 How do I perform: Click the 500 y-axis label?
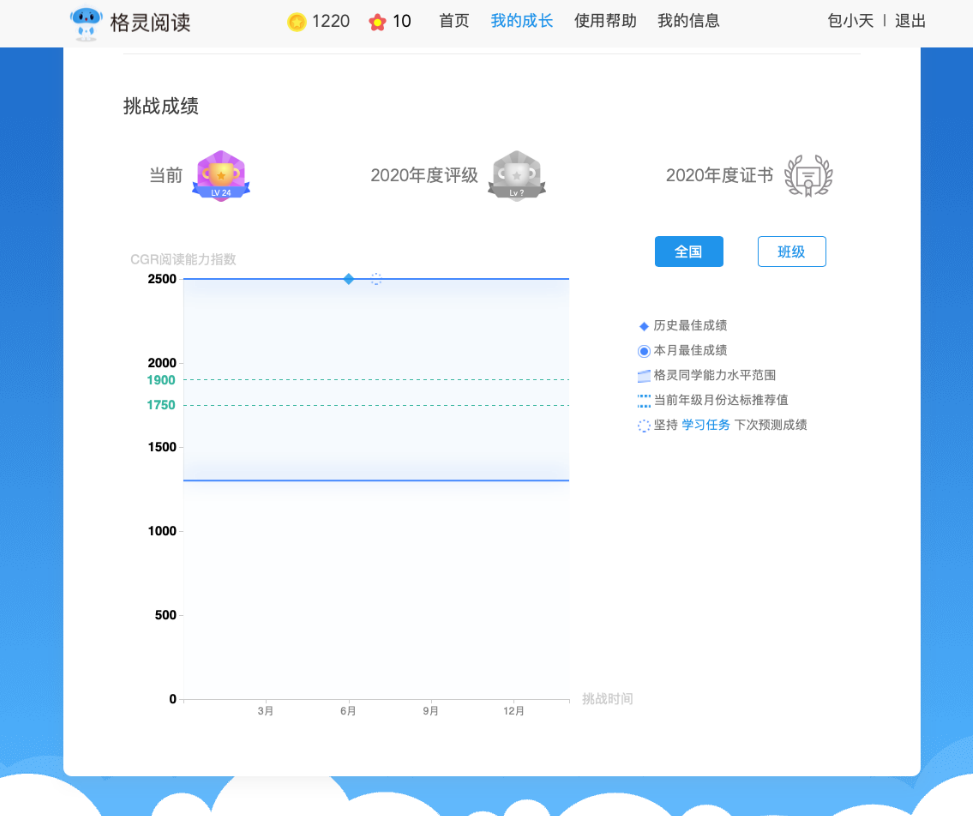166,616
